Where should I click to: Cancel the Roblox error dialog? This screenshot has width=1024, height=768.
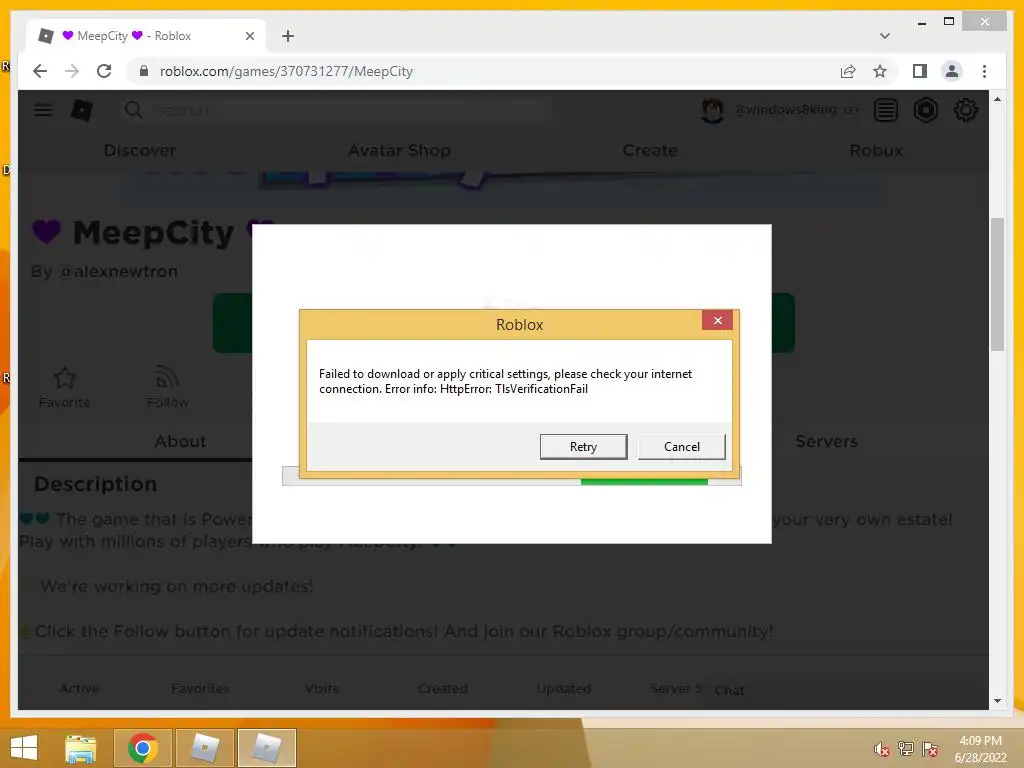[681, 447]
